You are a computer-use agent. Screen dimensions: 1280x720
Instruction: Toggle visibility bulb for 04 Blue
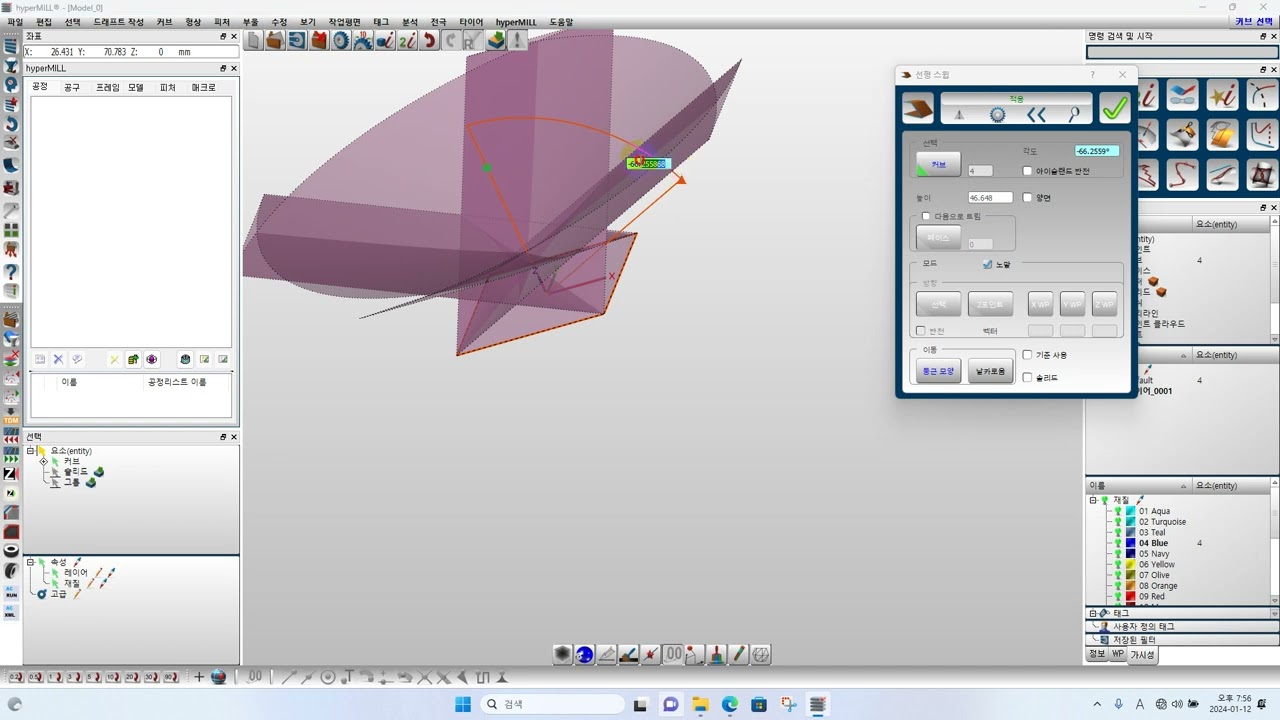pyautogui.click(x=1118, y=543)
